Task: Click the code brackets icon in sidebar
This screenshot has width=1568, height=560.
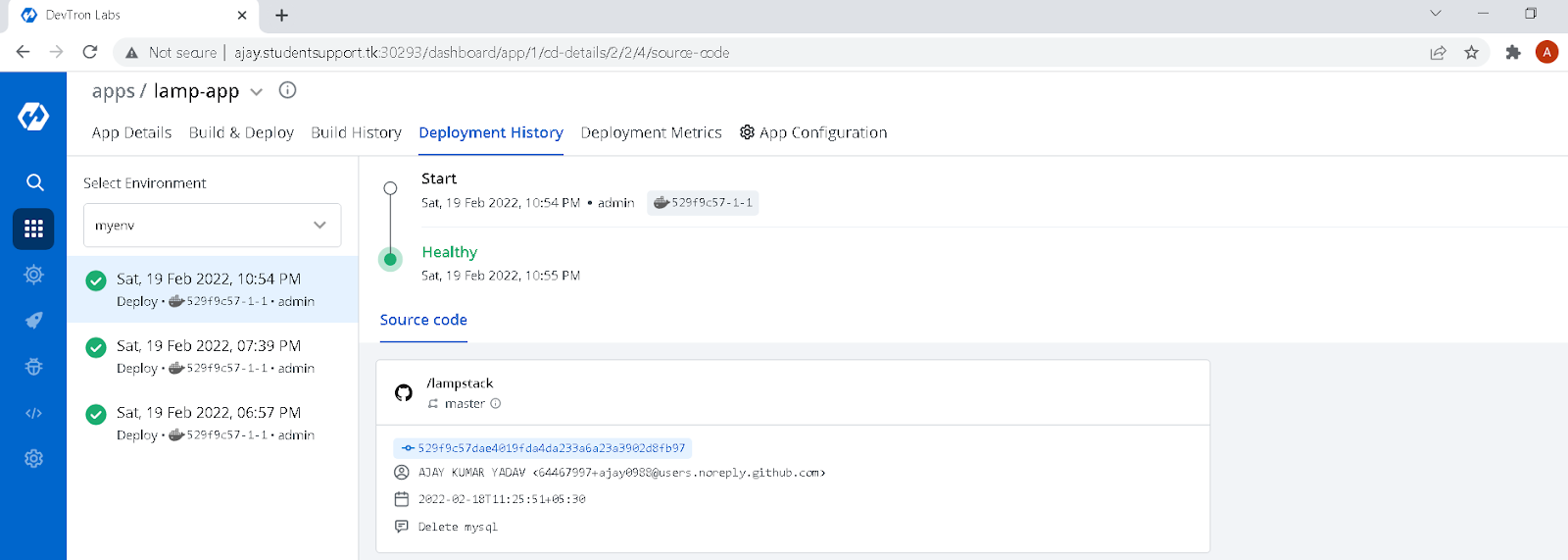Action: click(x=34, y=413)
